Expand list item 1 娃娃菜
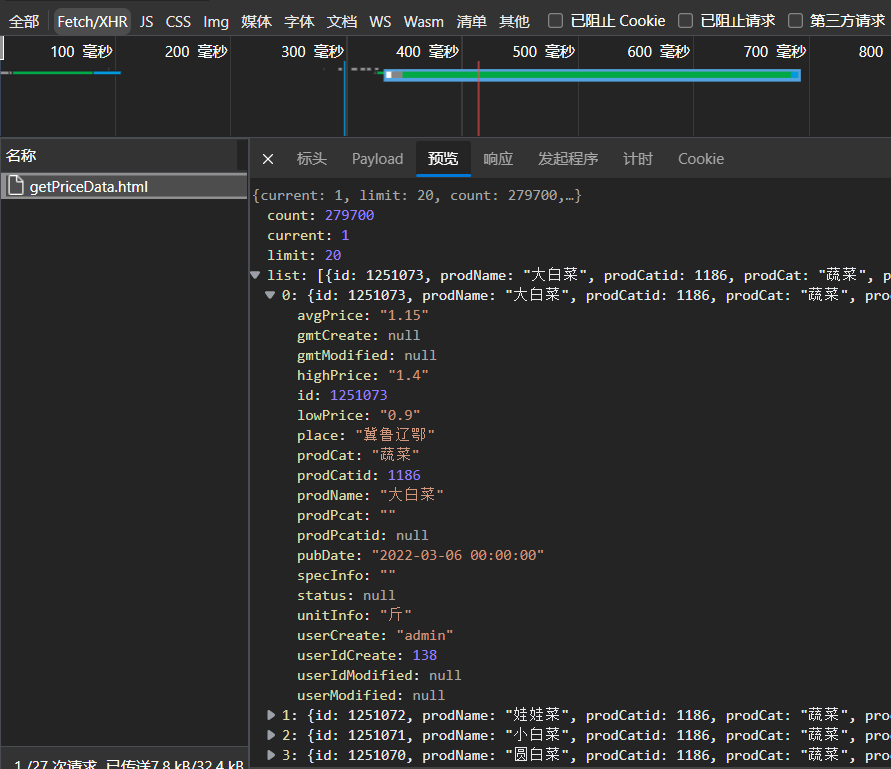Screen dimensions: 891x769 tap(271, 715)
